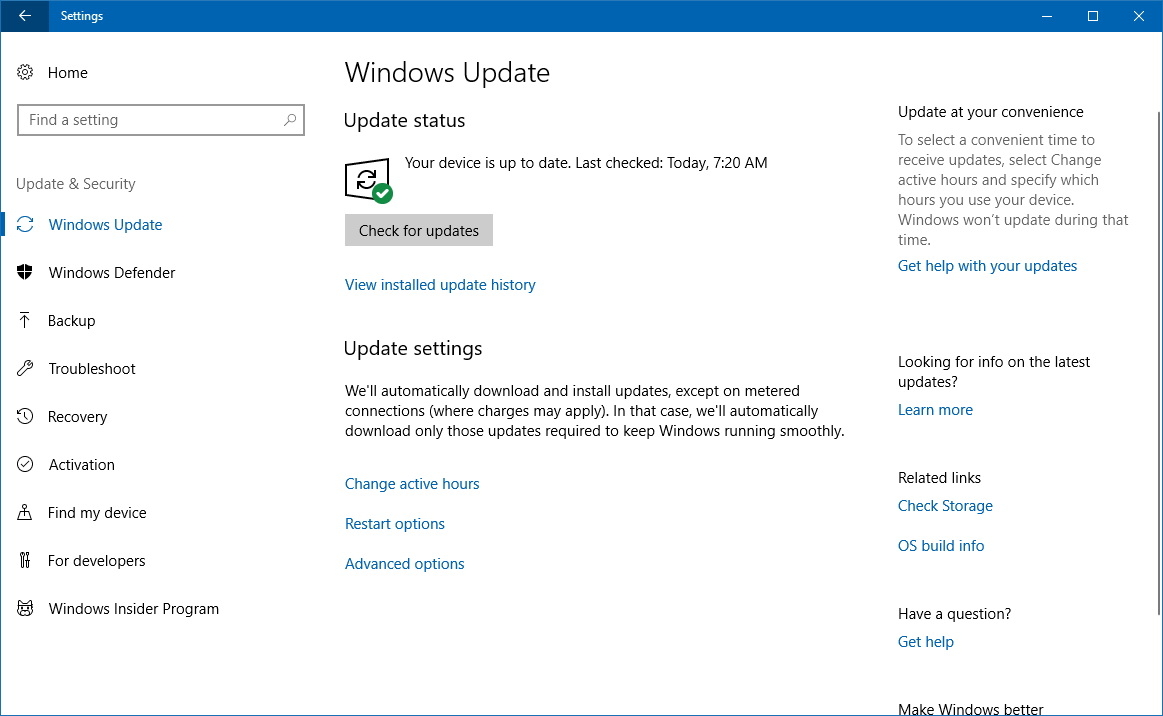The width and height of the screenshot is (1163, 716).
Task: Open the Backup section
Action: pos(71,321)
